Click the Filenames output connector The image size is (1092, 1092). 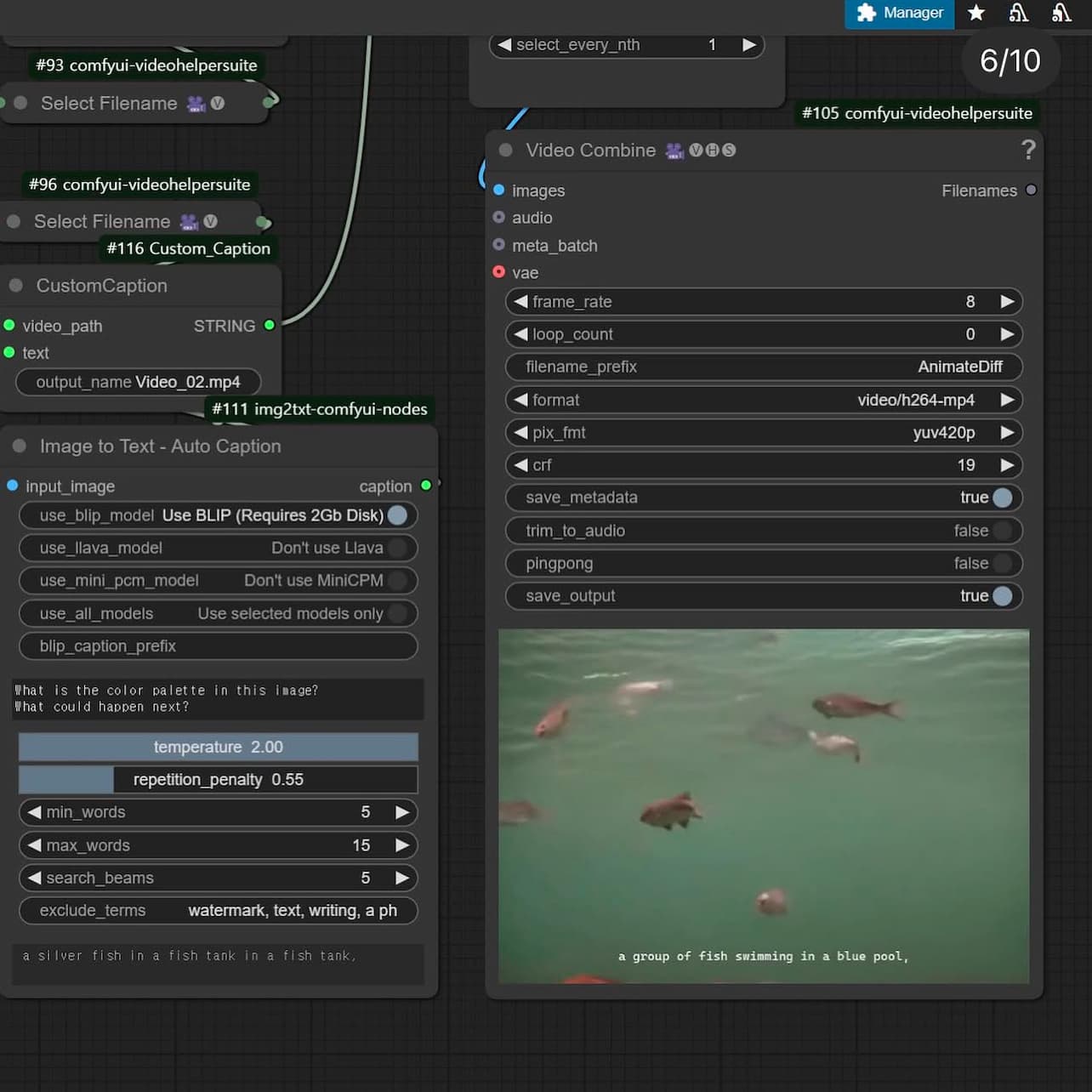pos(1031,191)
